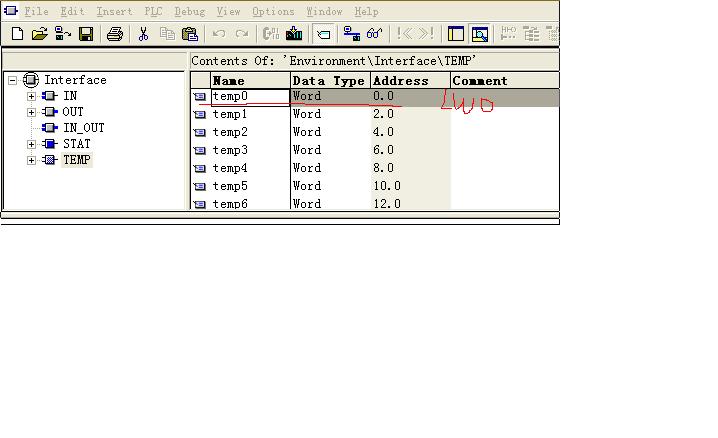Click the grayed STL list icon

coord(531,33)
